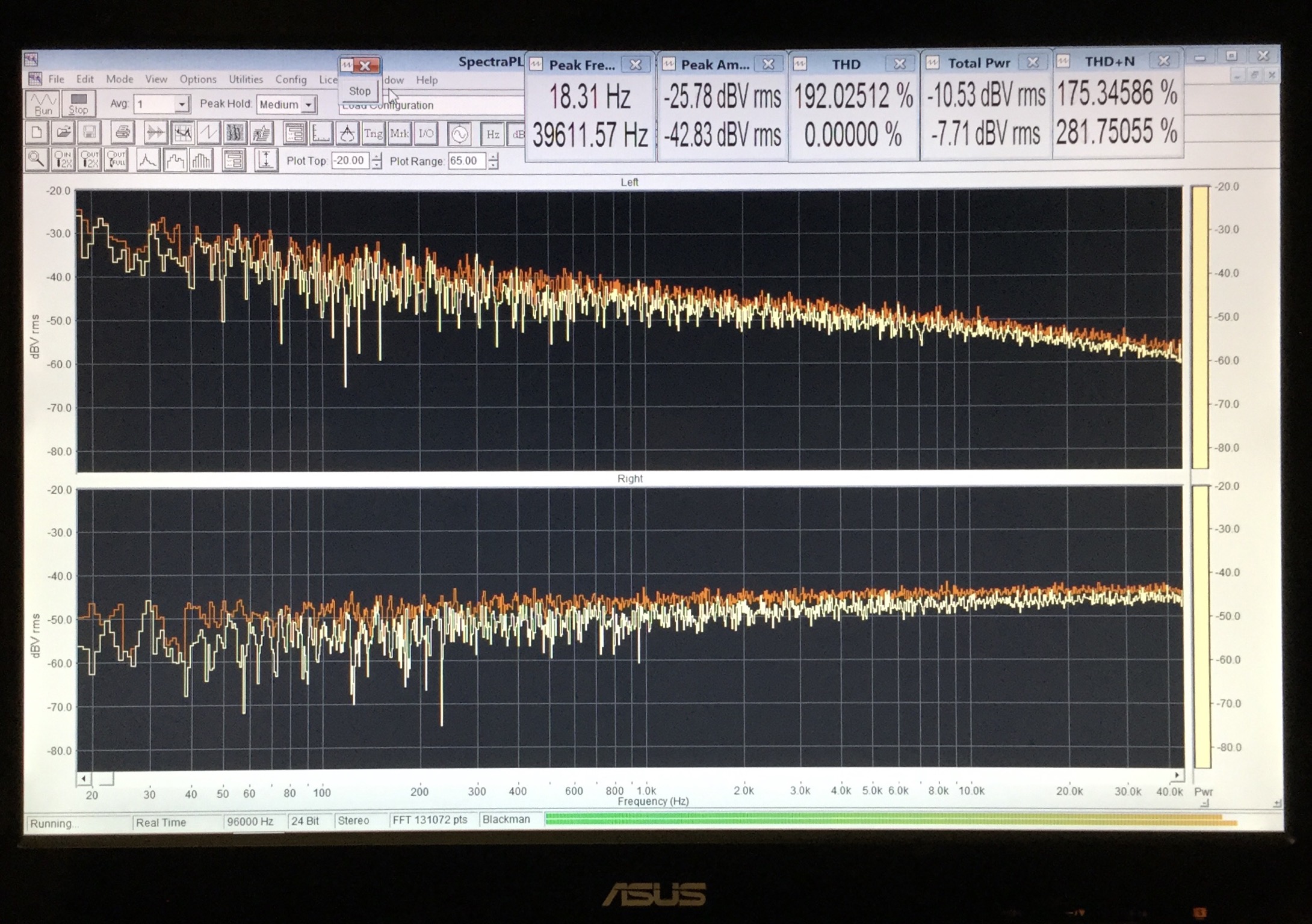
Task: Expand the Peak Hold Medium dropdown
Action: point(308,105)
